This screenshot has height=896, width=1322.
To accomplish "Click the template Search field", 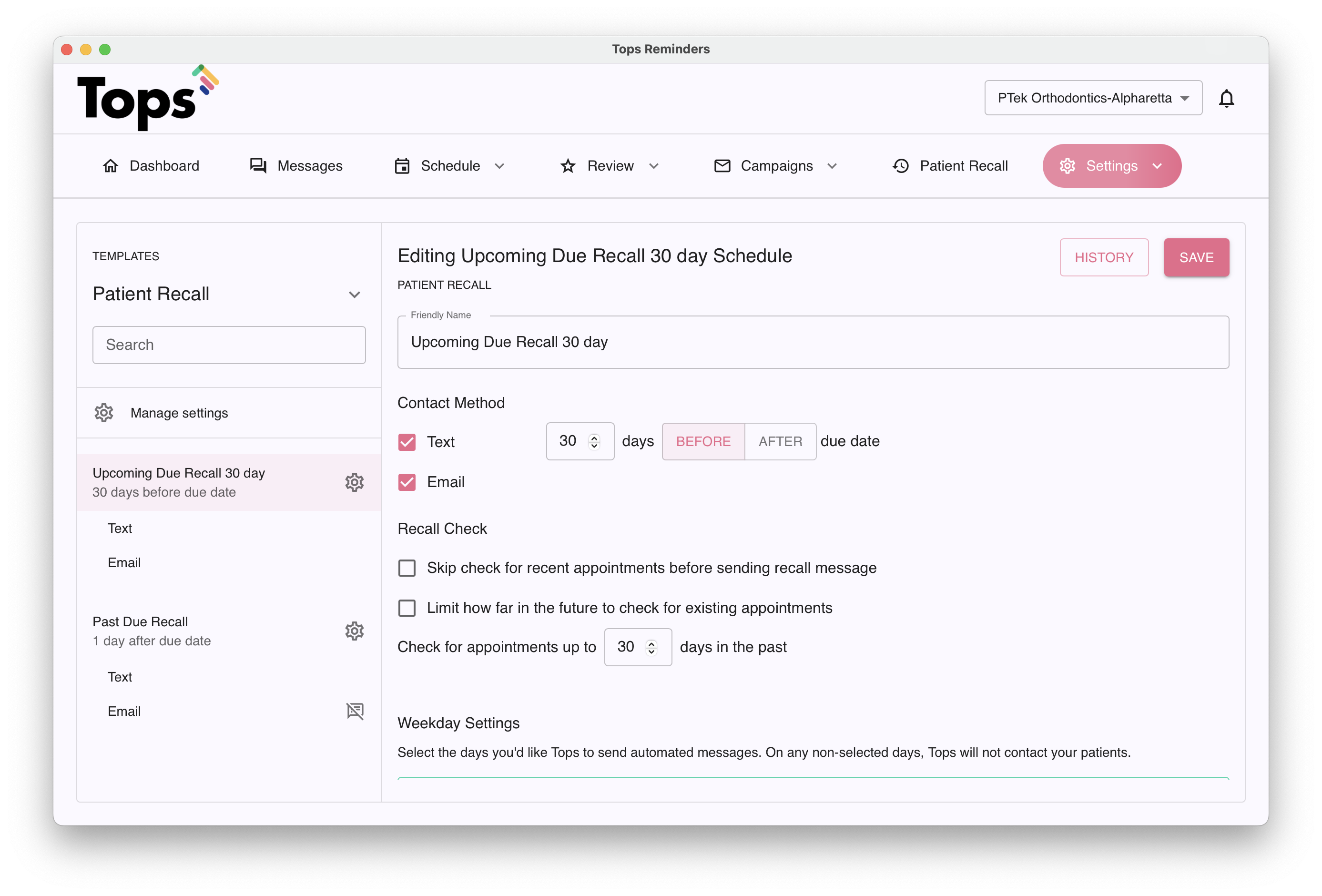I will pos(229,345).
